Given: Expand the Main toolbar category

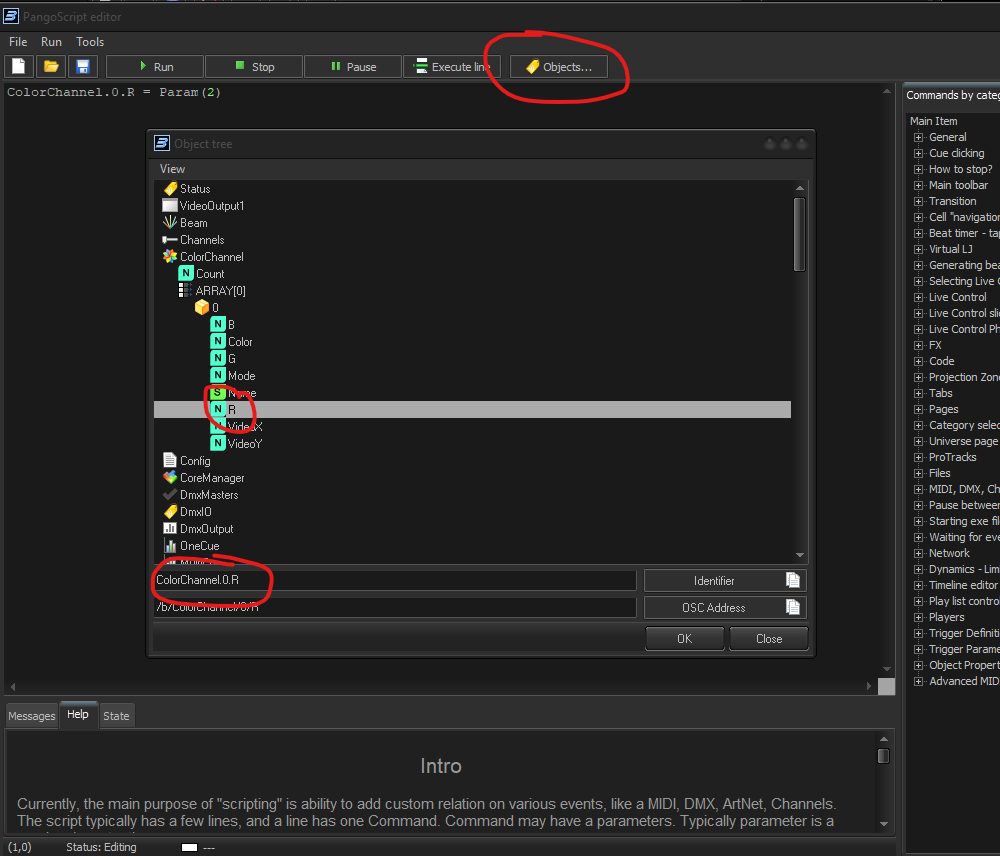Looking at the screenshot, I should click(x=918, y=185).
